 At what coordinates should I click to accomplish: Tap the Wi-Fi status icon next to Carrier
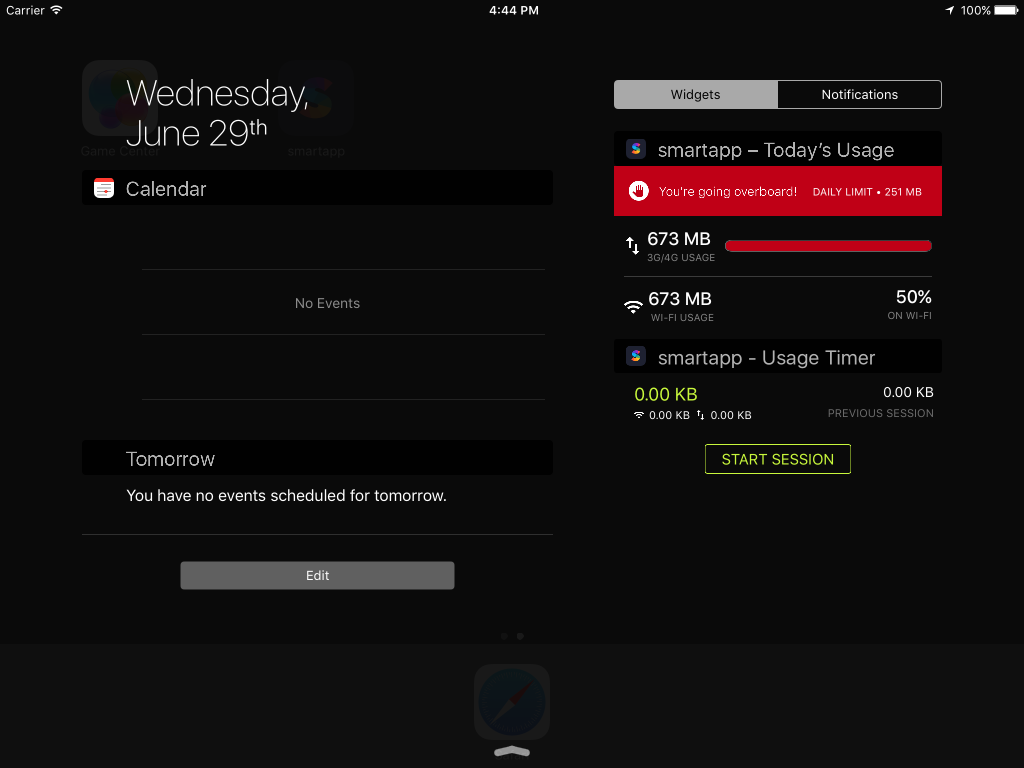[57, 10]
